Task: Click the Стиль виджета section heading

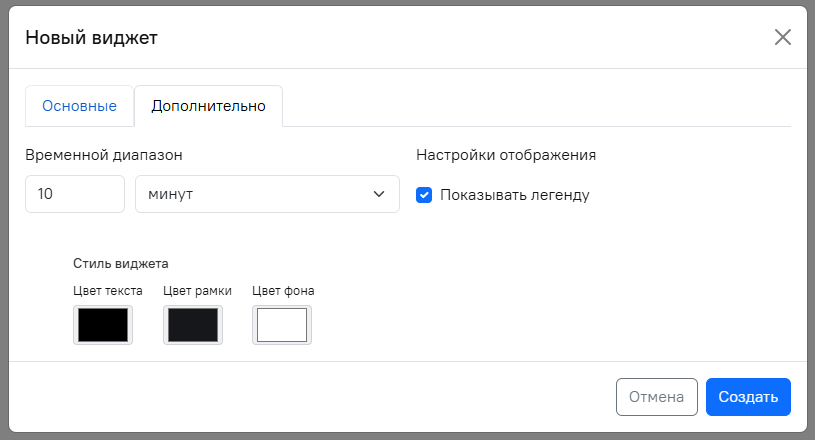Action: pyautogui.click(x=120, y=264)
